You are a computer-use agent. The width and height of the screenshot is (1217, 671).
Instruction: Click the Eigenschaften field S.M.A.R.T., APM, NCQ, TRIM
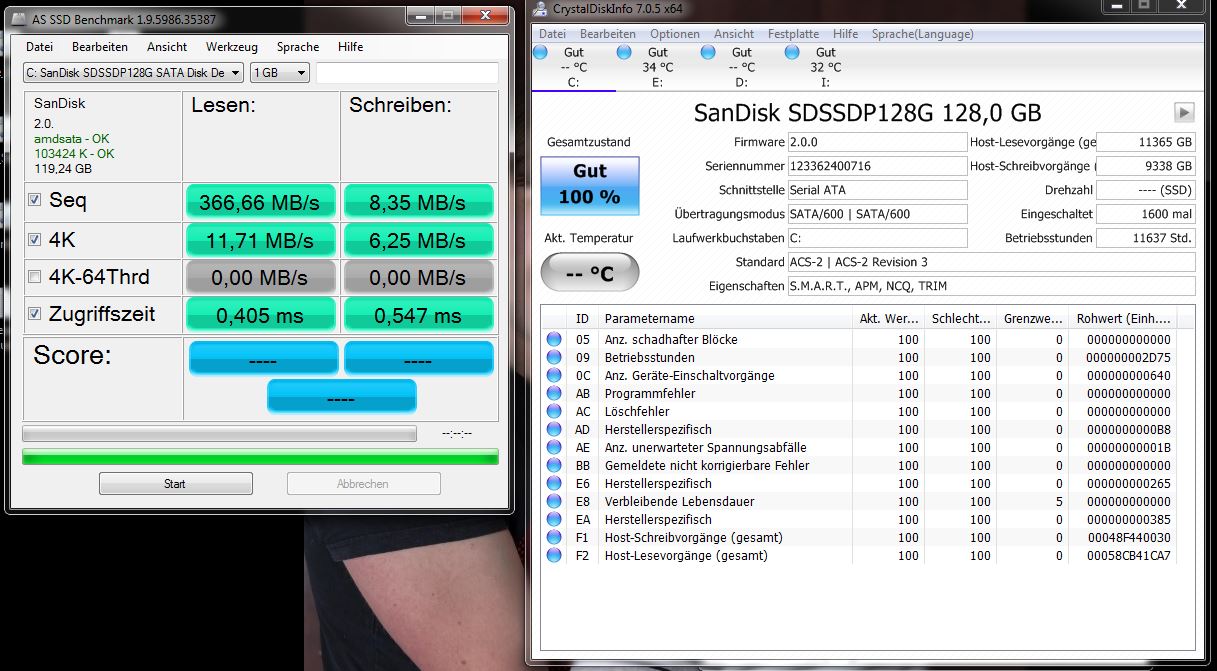[x=991, y=286]
